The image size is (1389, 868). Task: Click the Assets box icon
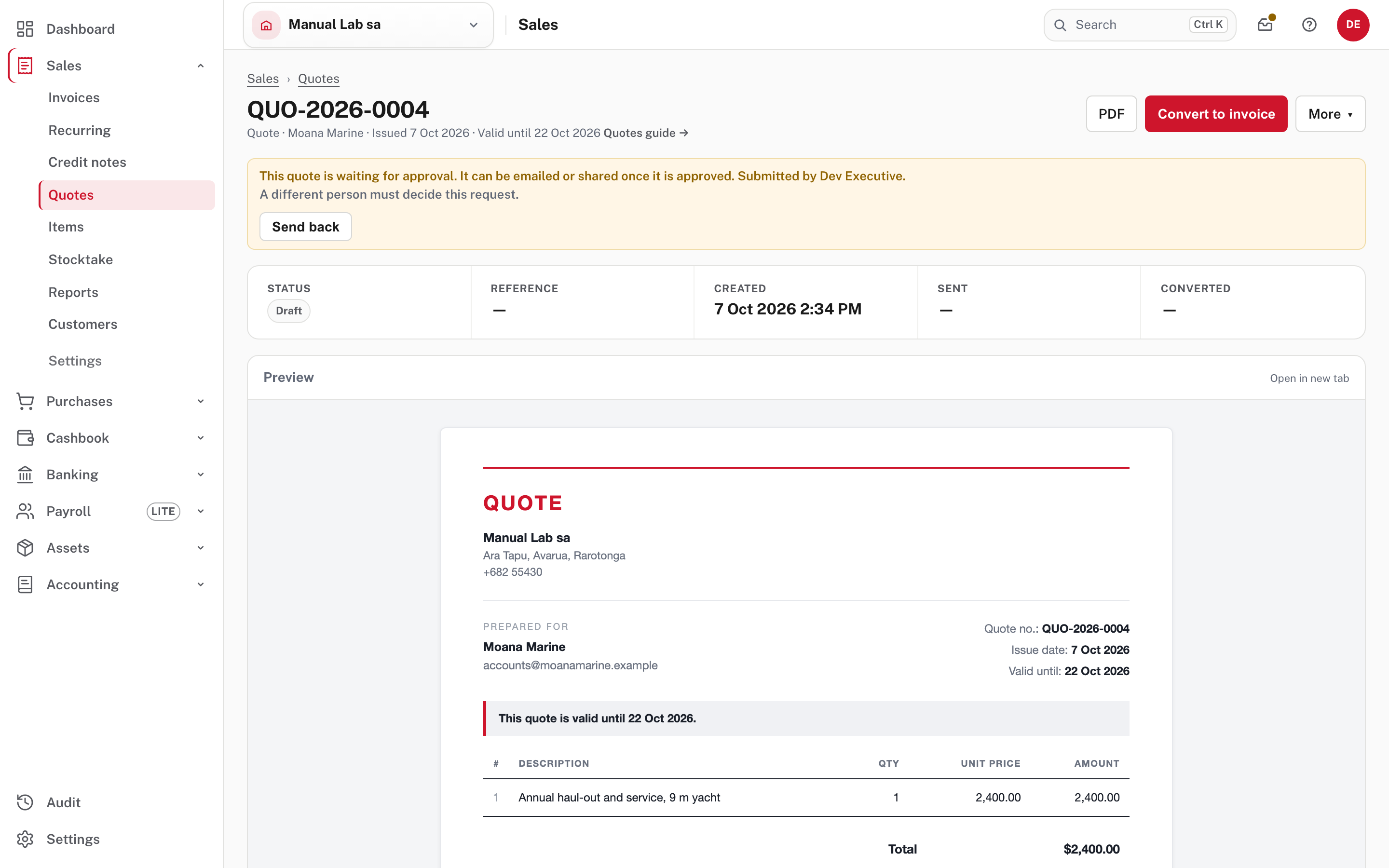pyautogui.click(x=25, y=548)
